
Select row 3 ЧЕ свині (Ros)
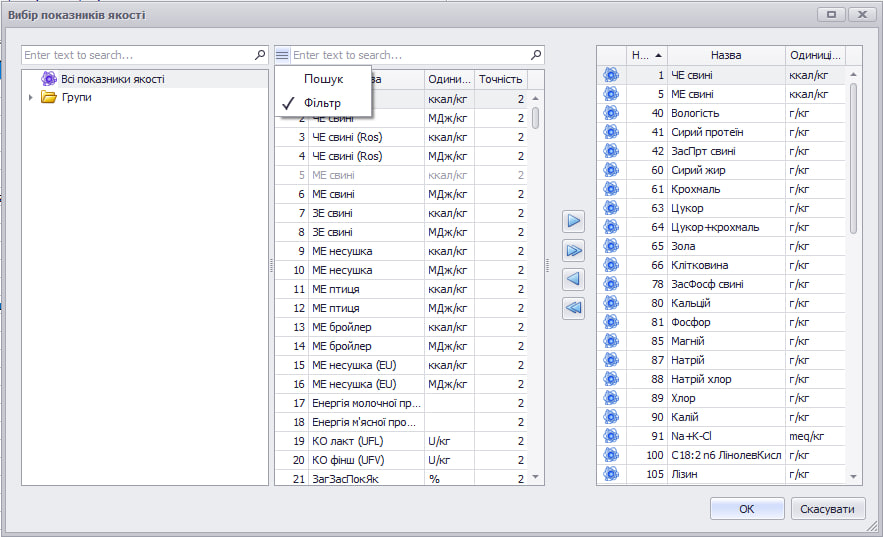click(x=402, y=137)
